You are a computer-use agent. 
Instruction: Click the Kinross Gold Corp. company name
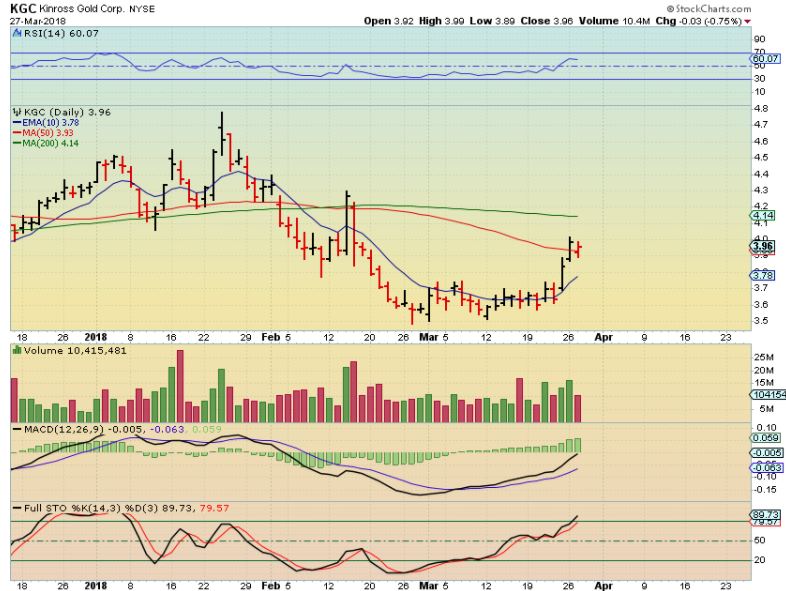click(x=81, y=9)
